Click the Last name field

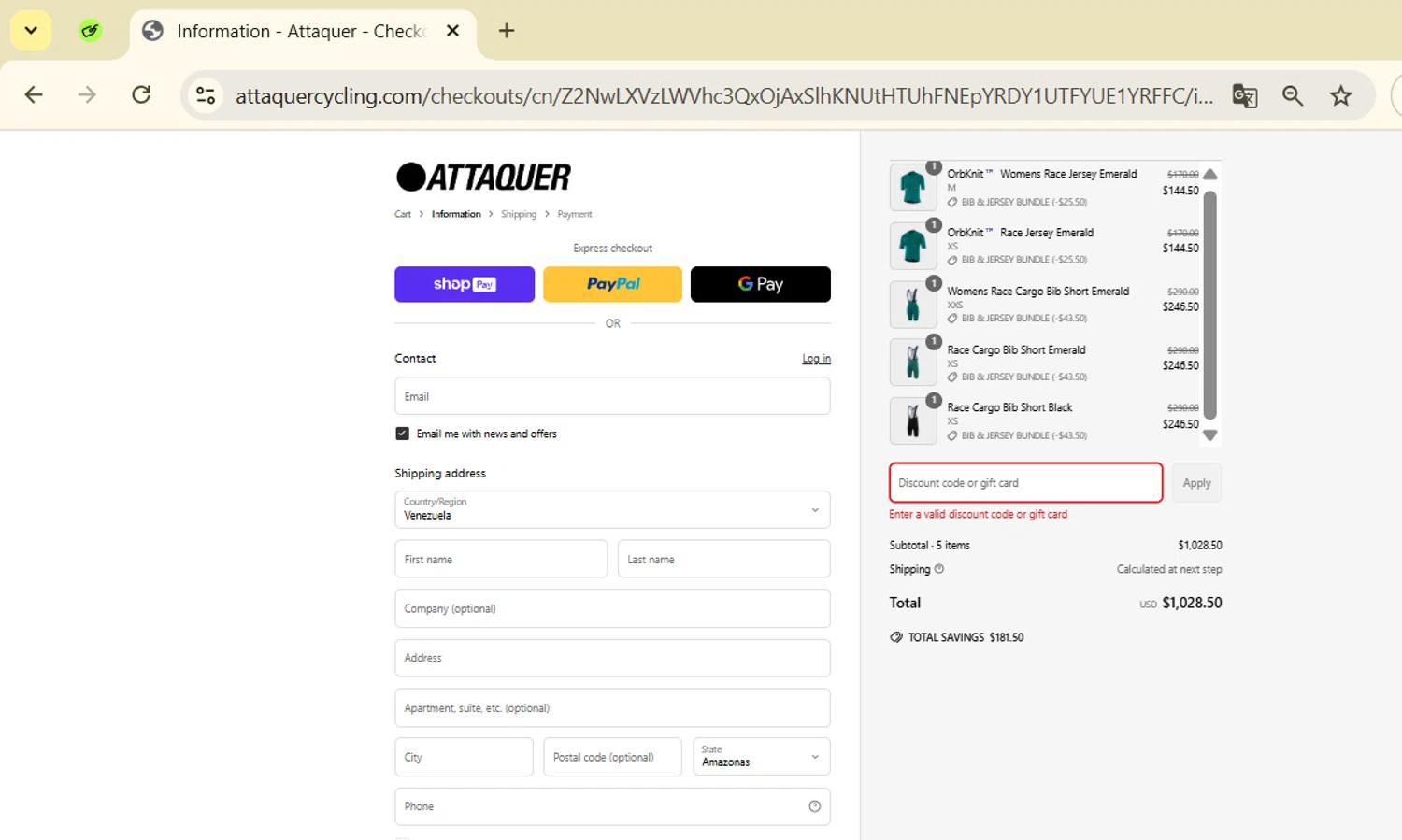[x=723, y=559]
